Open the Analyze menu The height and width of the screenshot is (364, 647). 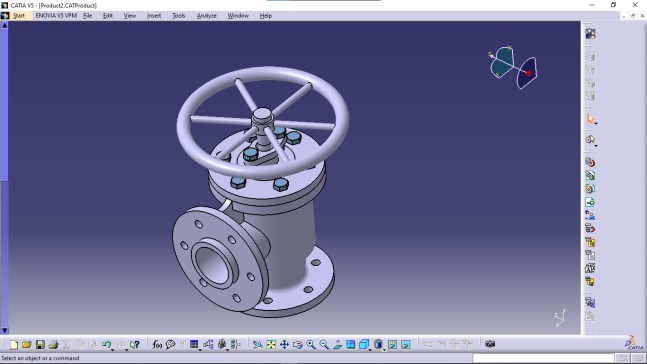(206, 16)
